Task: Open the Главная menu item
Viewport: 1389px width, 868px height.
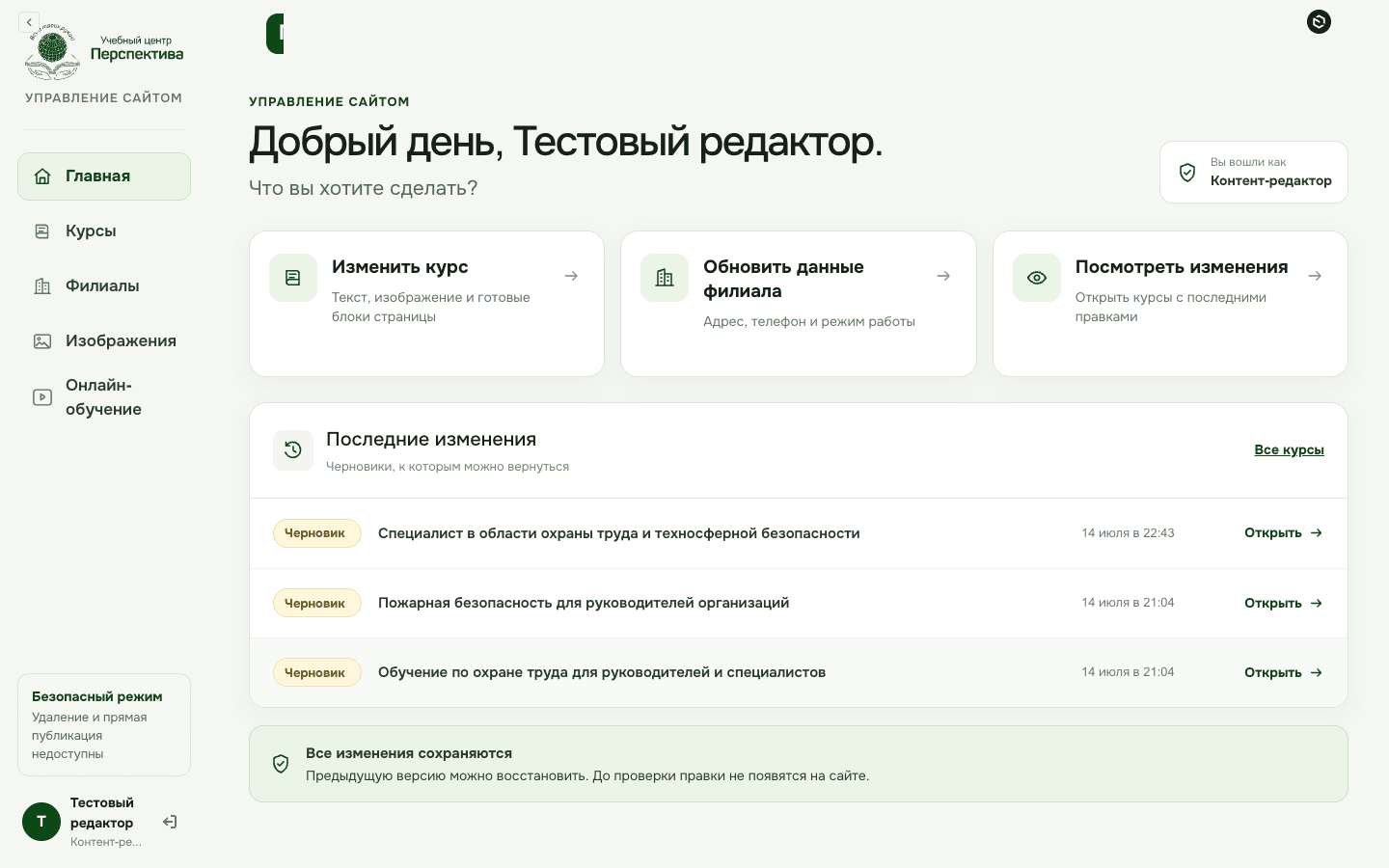Action: click(104, 176)
